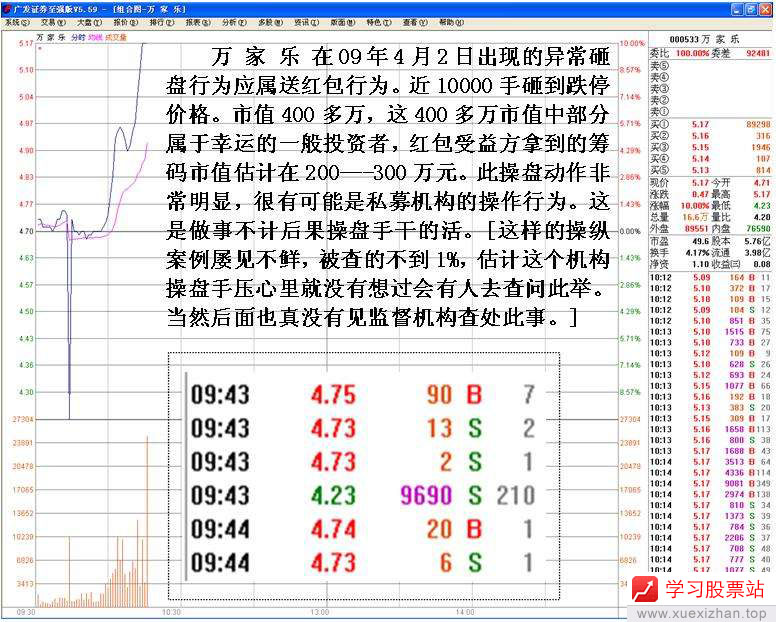
Task: Click the 13:00 time axis label
Action: tap(319, 612)
